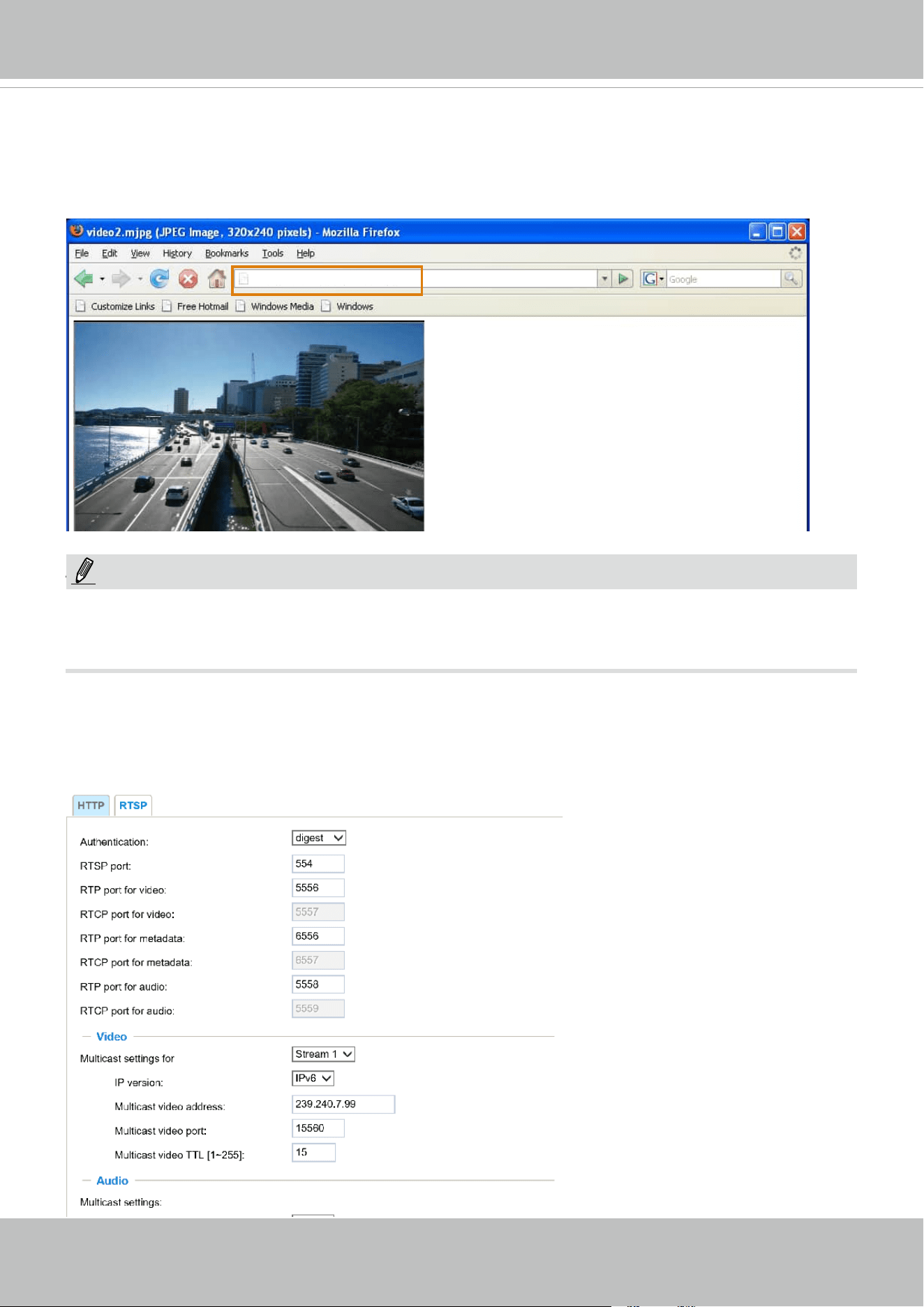The width and height of the screenshot is (924, 1307).
Task: Click the Multicast video address field
Action: (x=343, y=1105)
